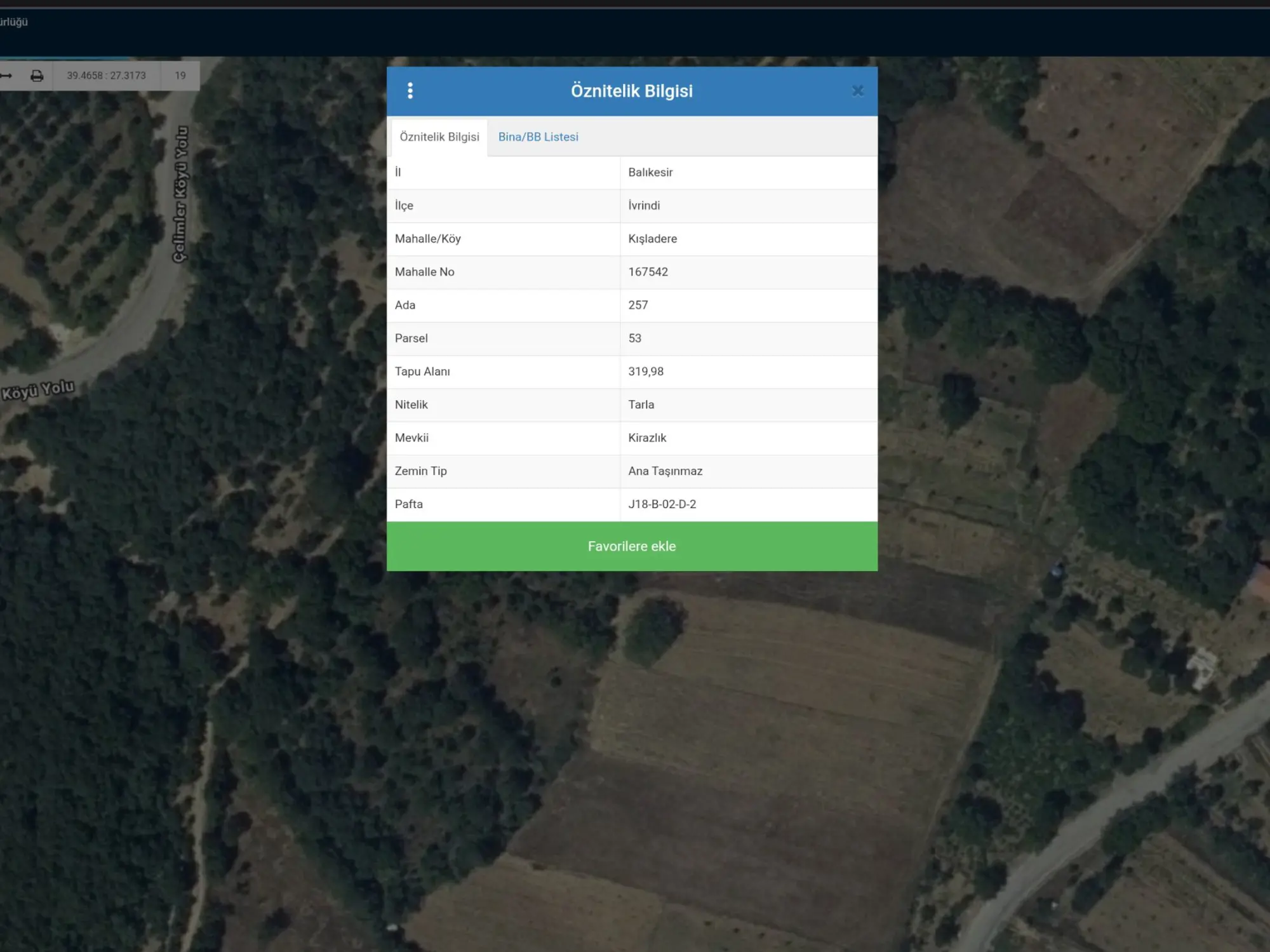Click the print icon in map toolbar
This screenshot has height=952, width=1270.
pos(37,76)
